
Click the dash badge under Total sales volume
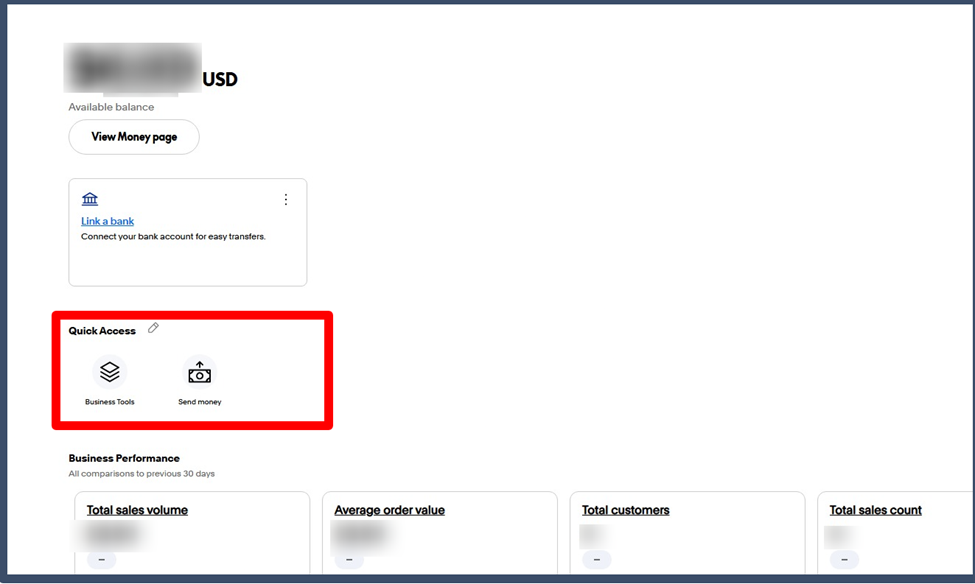click(x=101, y=560)
